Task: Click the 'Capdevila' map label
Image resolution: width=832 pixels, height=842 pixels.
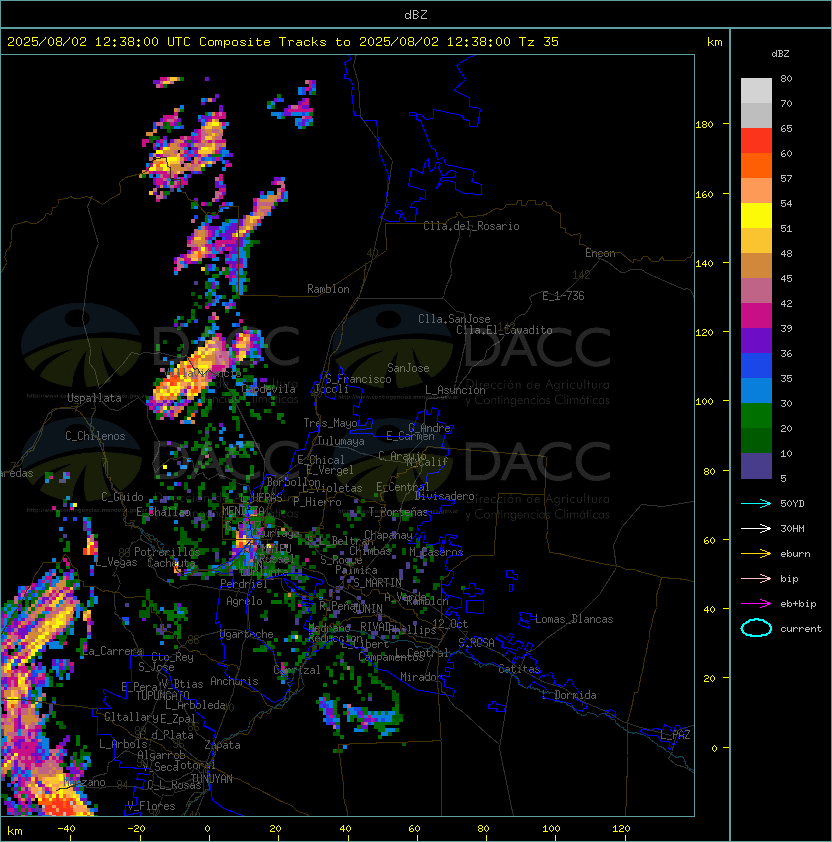Action: pos(268,389)
